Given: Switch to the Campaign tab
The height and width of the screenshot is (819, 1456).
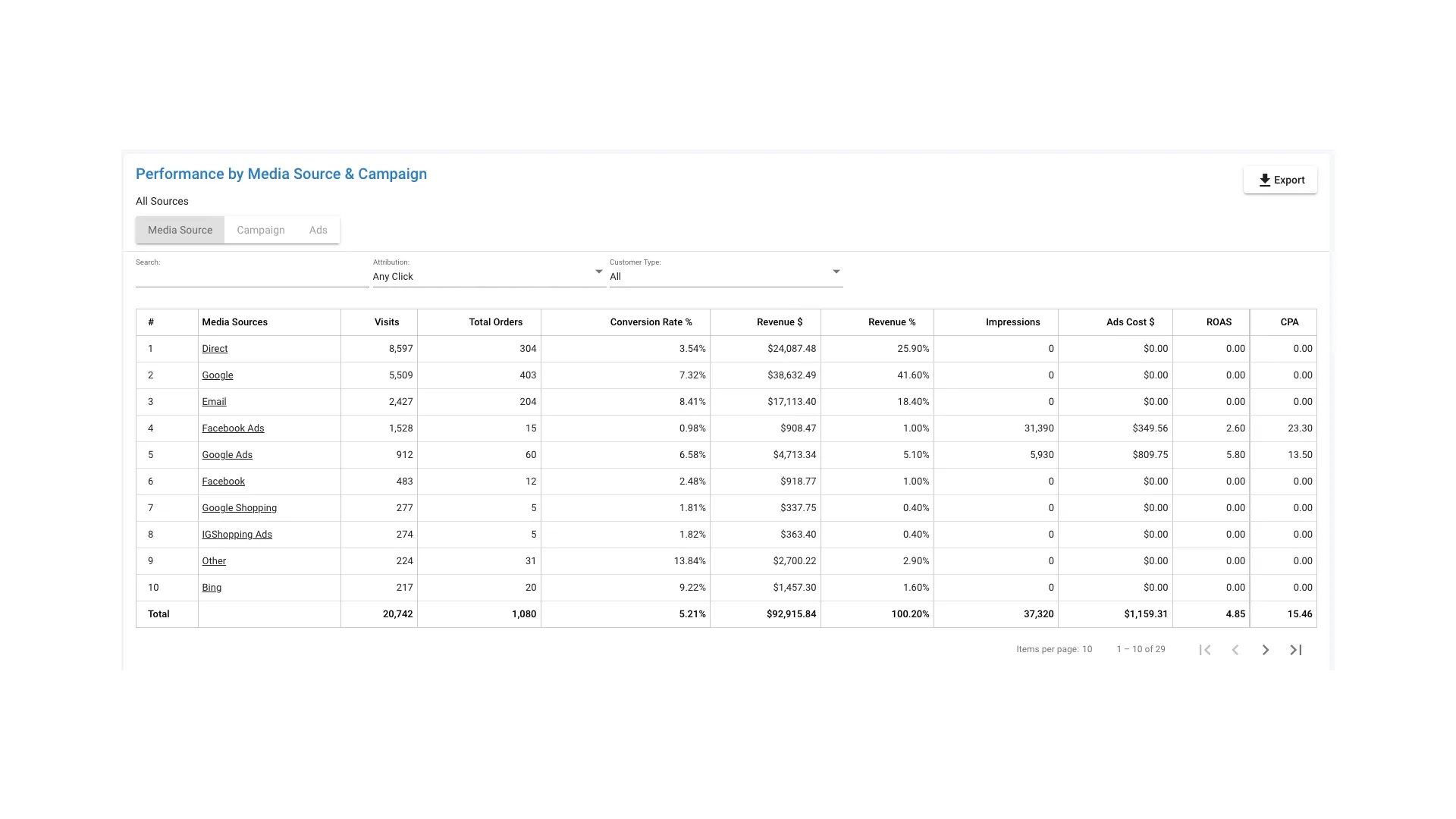Looking at the screenshot, I should (x=260, y=230).
